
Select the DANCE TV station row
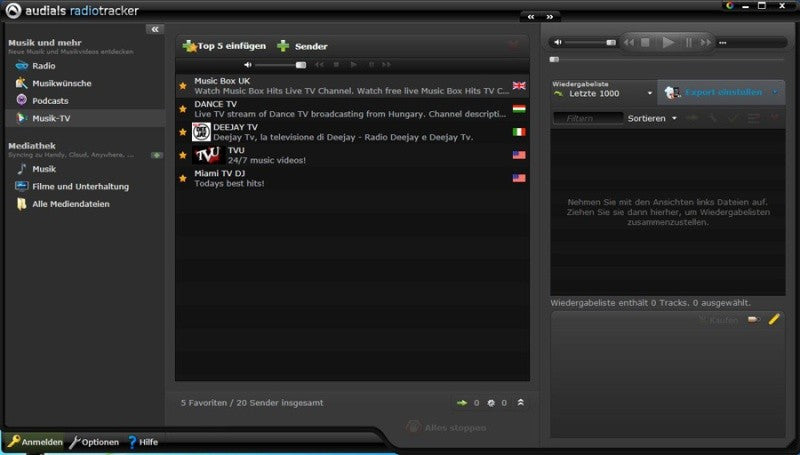point(352,109)
